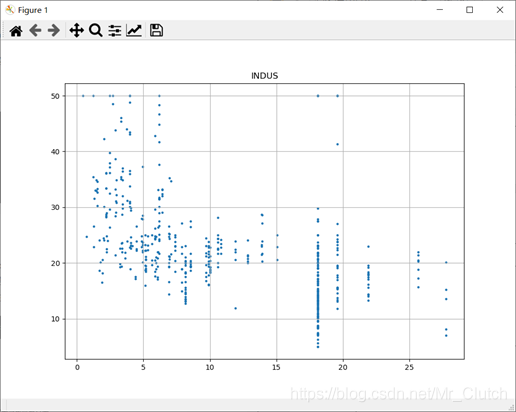Select the Zoom to rectangle tool
The image size is (516, 412).
[96, 31]
